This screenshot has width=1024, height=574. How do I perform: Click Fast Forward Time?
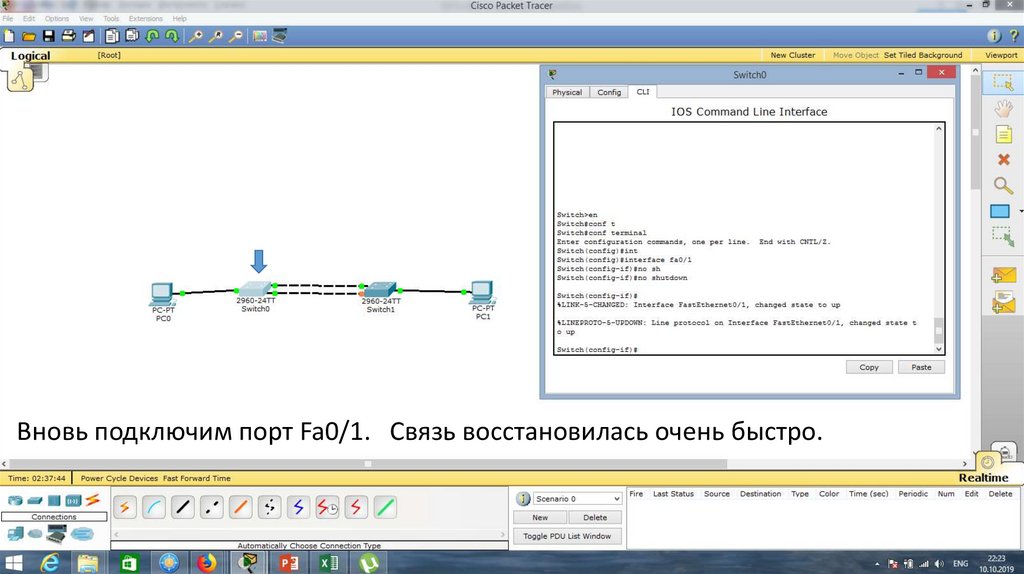coord(197,478)
